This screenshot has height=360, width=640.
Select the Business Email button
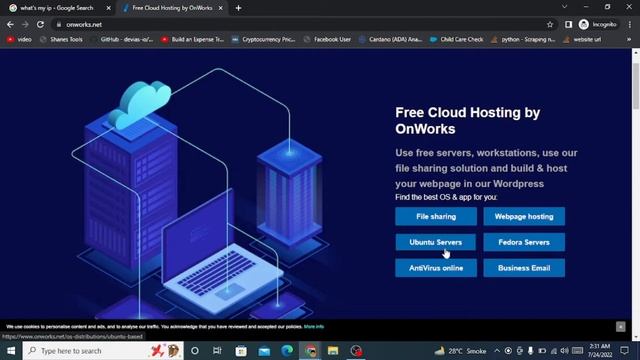pos(524,268)
